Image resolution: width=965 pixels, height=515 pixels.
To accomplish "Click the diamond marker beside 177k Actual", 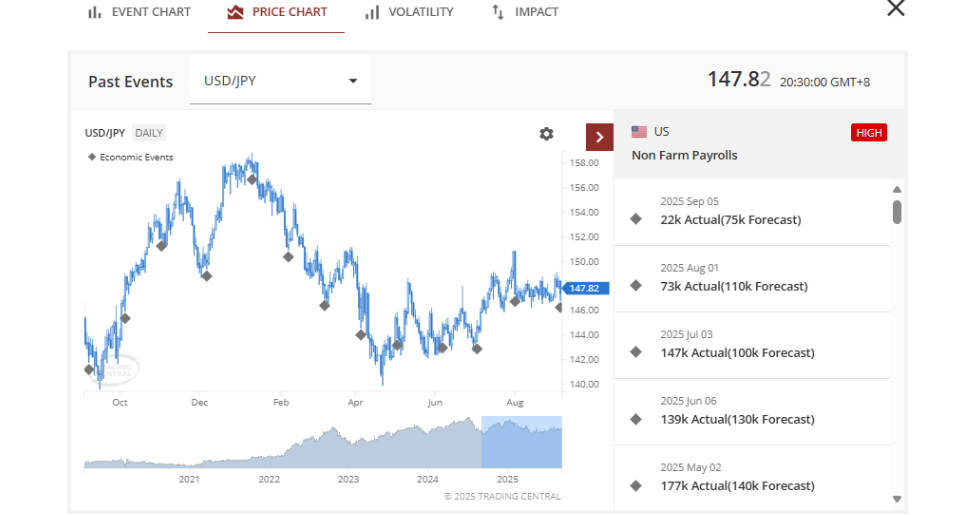I will coord(636,485).
